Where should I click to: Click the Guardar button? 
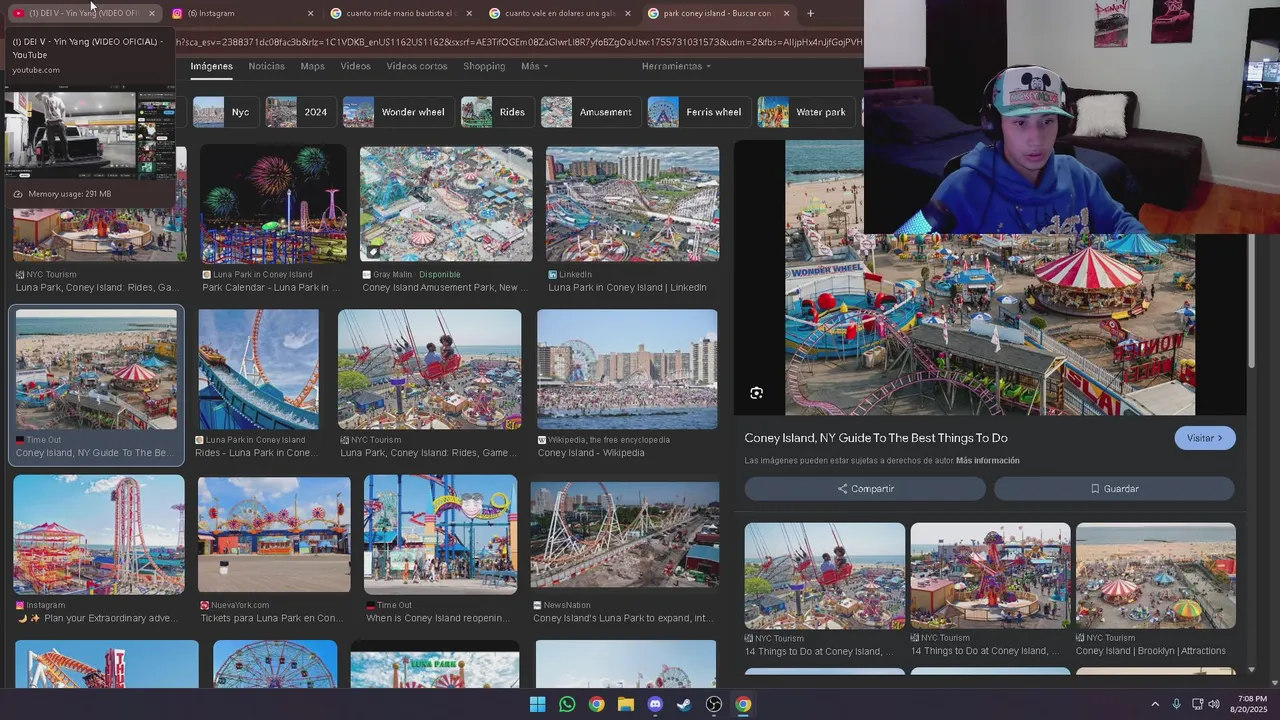[x=1114, y=489]
